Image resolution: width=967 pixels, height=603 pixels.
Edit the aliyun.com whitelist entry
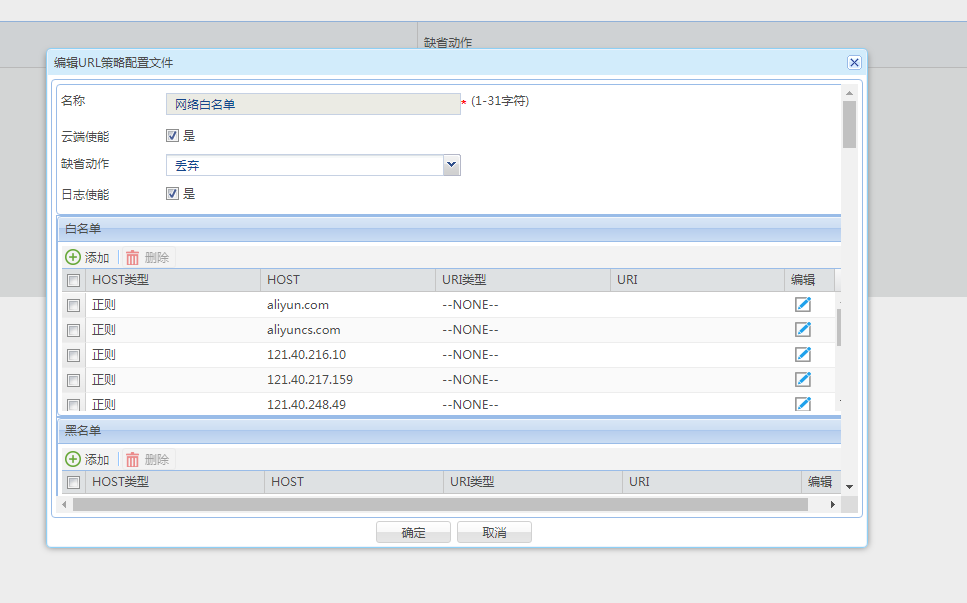point(802,305)
